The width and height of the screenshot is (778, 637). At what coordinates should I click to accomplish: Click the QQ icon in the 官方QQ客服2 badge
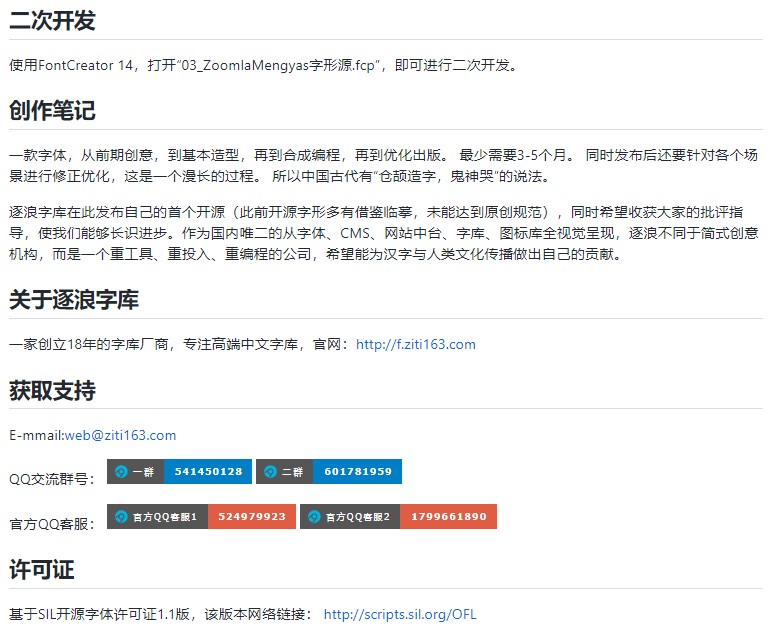click(314, 516)
